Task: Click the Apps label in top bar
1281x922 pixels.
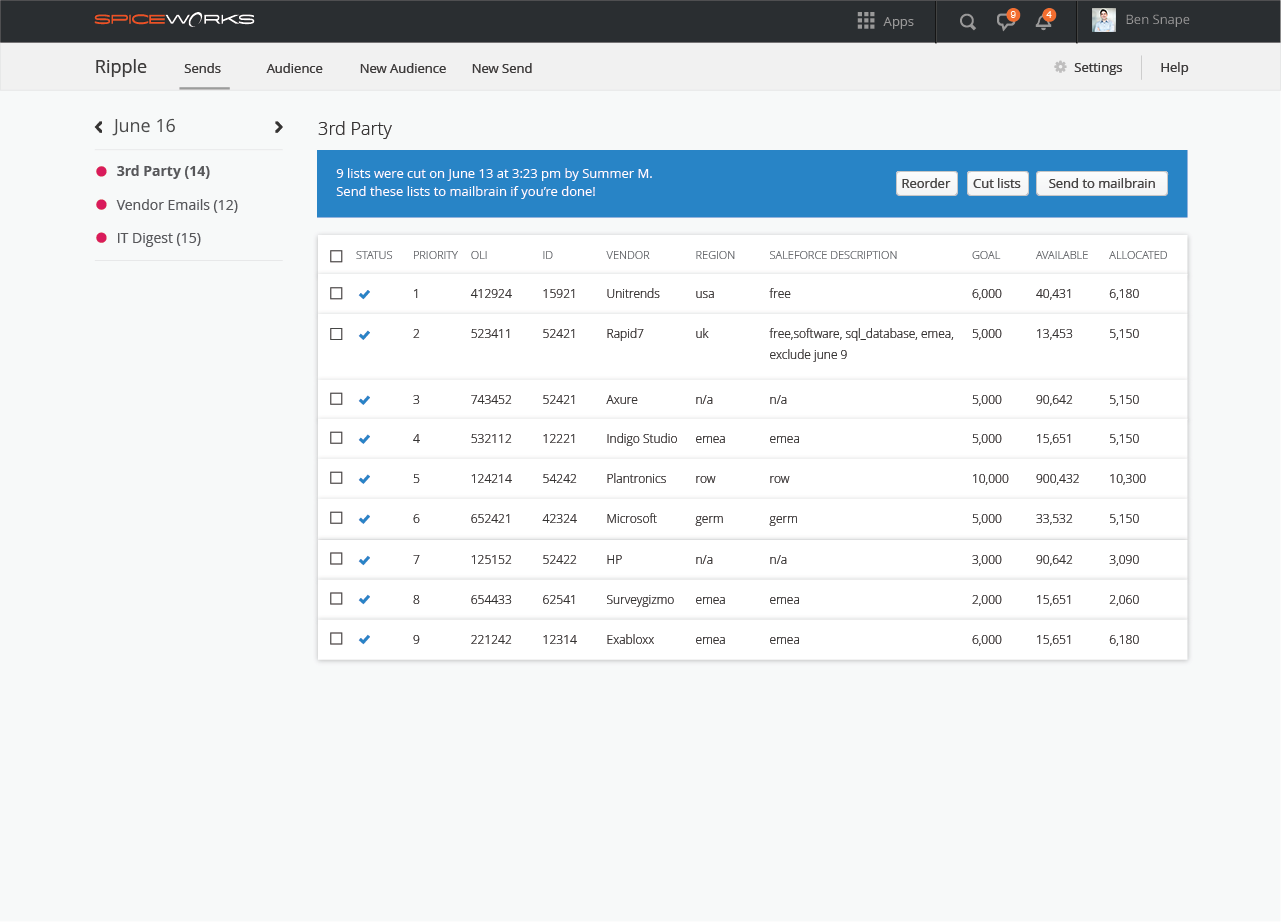Action: (898, 22)
